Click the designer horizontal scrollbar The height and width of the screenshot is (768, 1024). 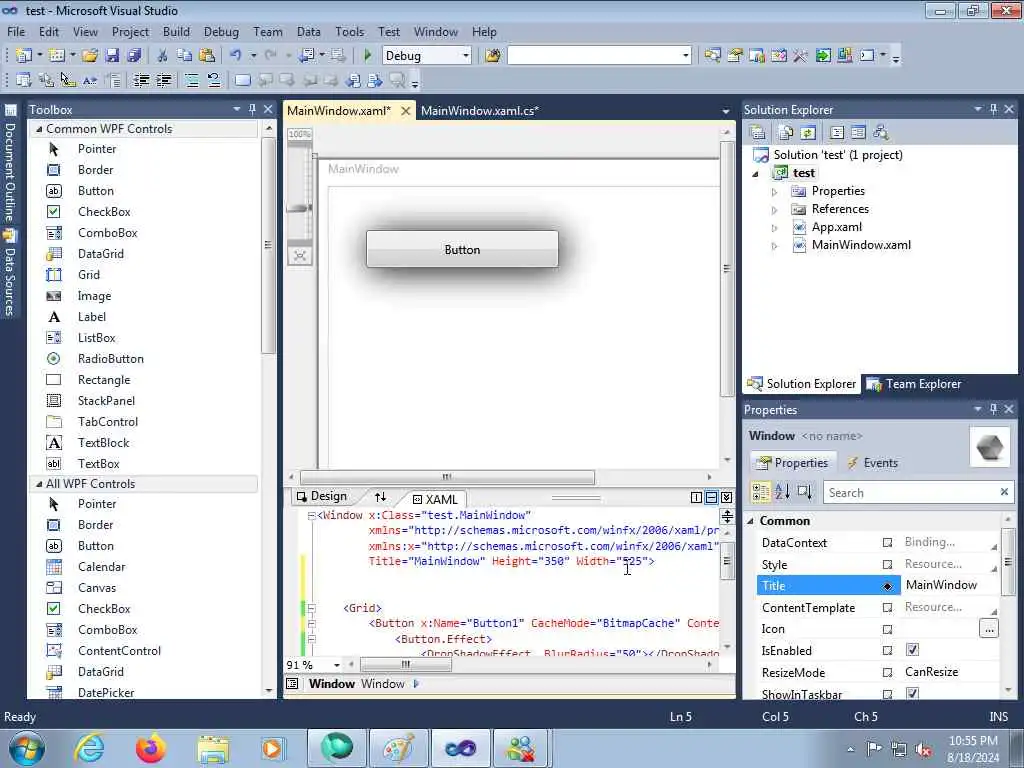pyautogui.click(x=447, y=477)
